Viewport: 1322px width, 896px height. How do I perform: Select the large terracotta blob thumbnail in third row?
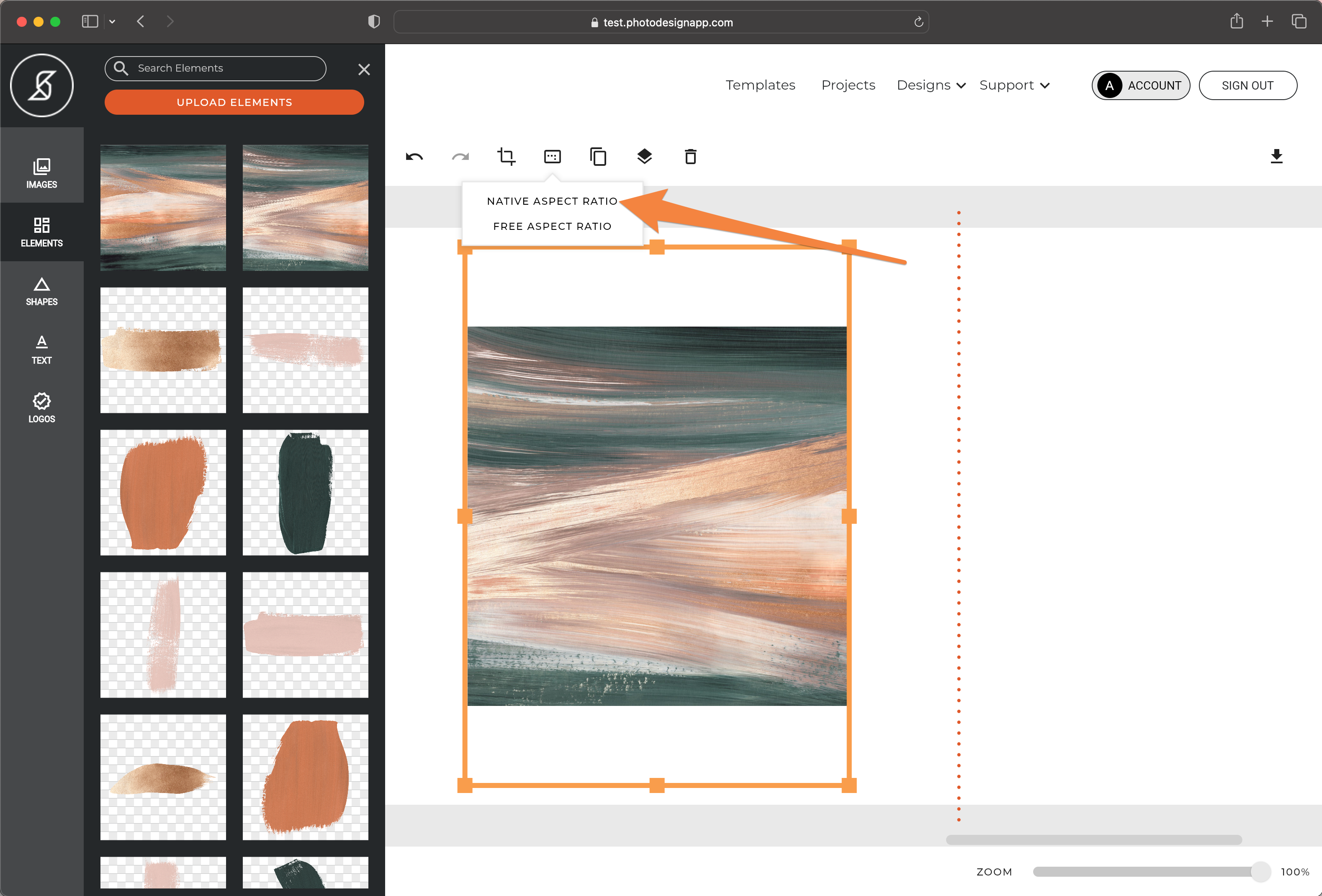pos(163,493)
